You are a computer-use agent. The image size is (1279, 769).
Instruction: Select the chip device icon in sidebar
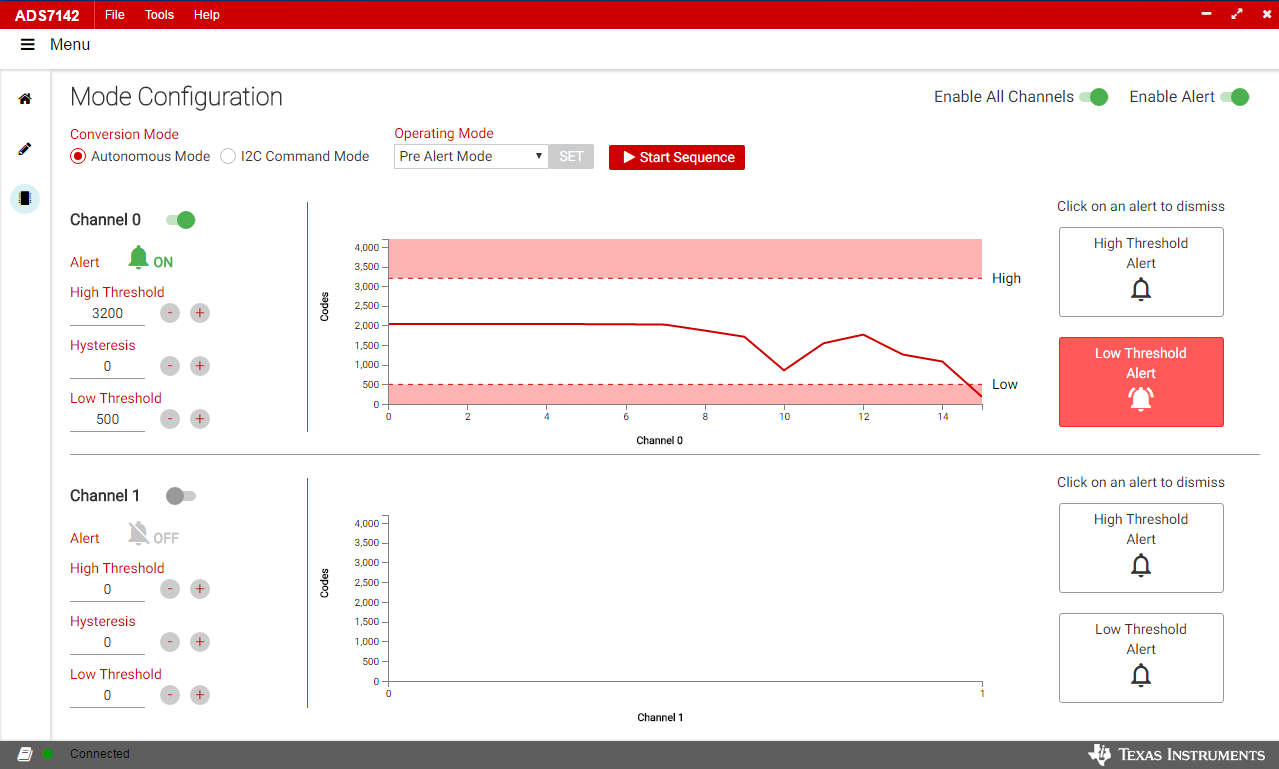point(25,198)
